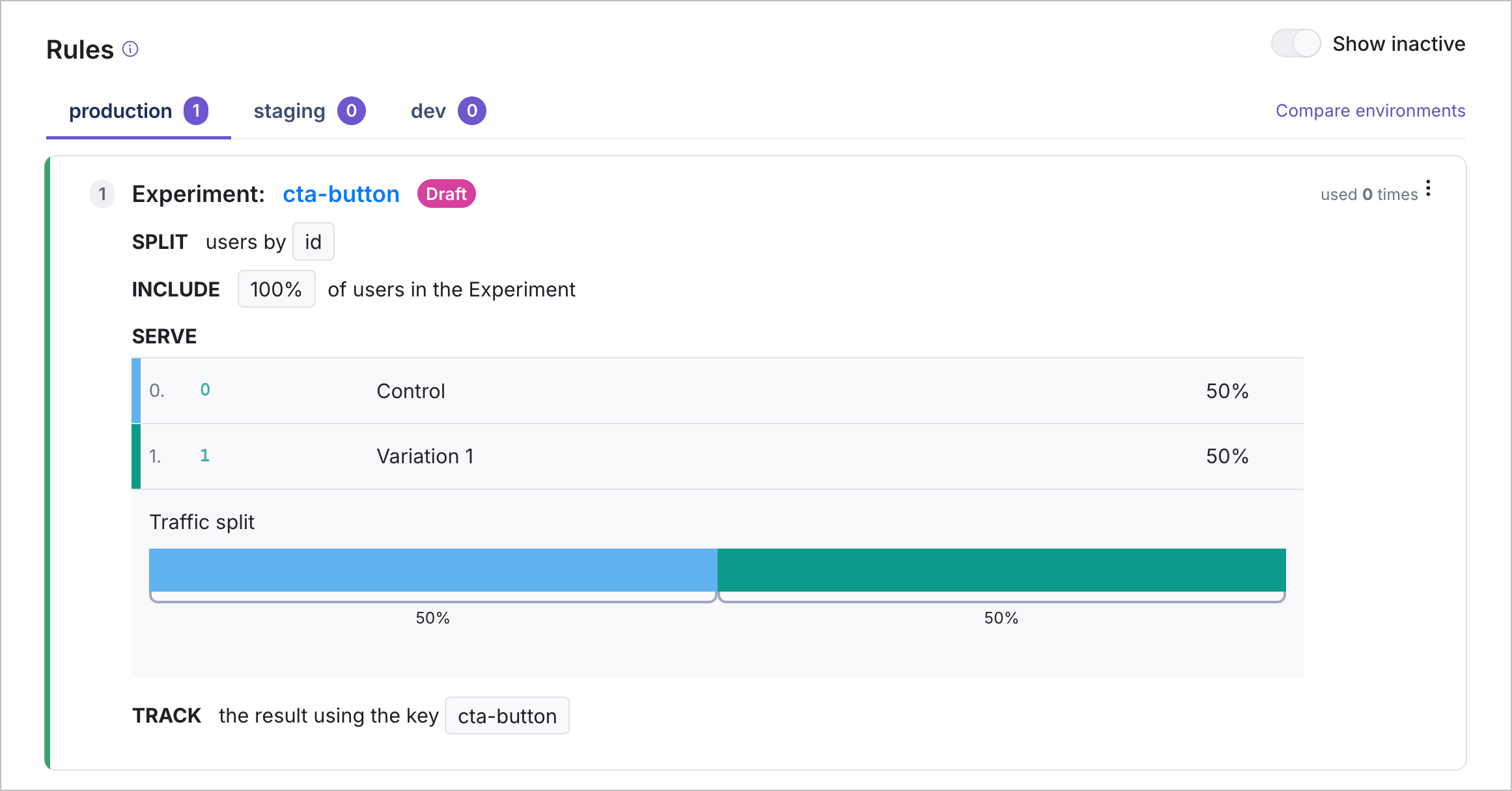
Task: Click the id split attribute field
Action: pos(313,242)
